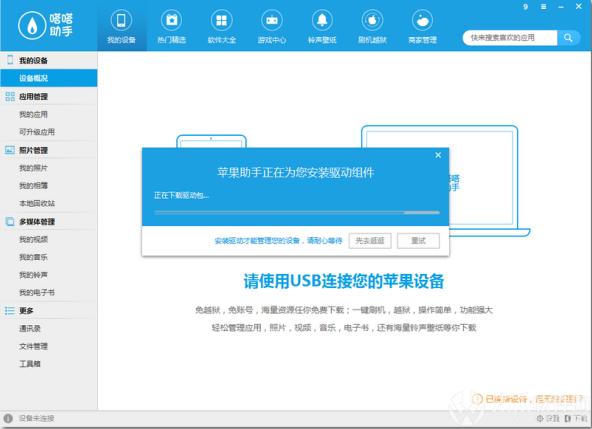This screenshot has height=429, width=592.
Task: Open the 软件大全 grid icon
Action: [222, 20]
